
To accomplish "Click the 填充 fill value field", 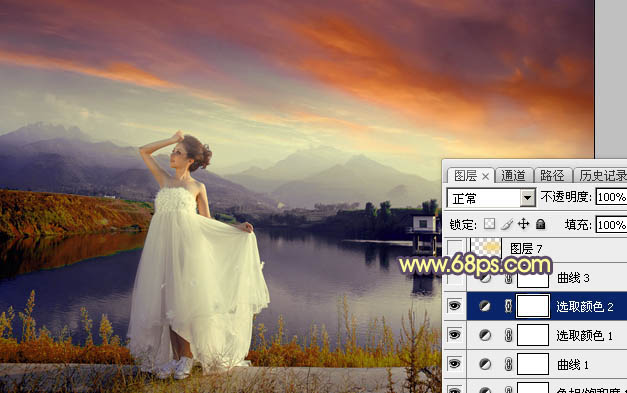I will click(x=611, y=225).
